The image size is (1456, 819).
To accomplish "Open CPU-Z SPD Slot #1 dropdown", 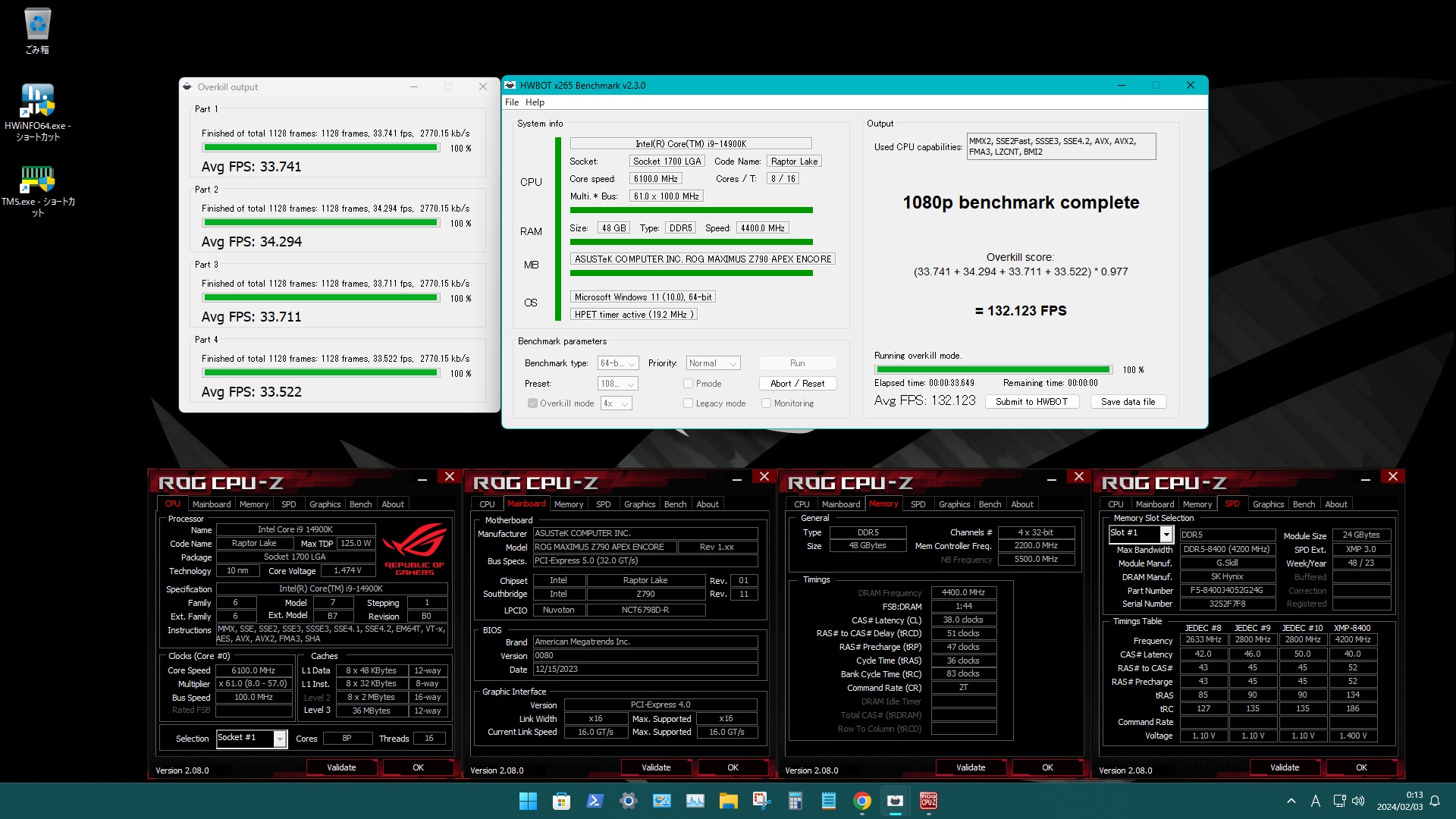I will pyautogui.click(x=1141, y=534).
